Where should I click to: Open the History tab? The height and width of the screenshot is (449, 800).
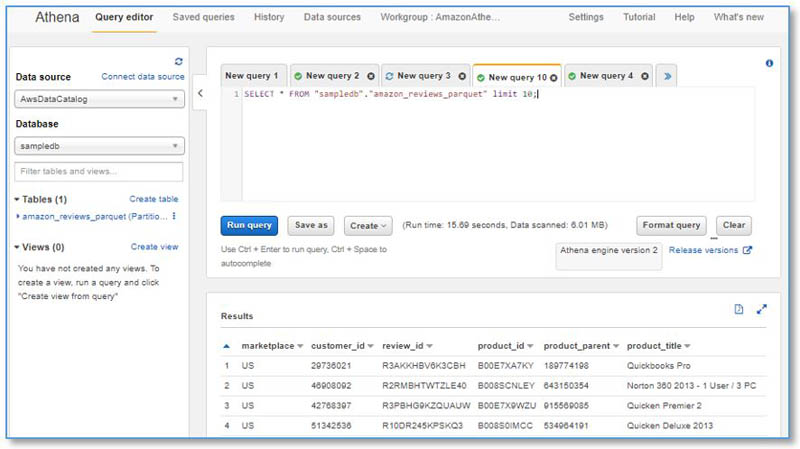coord(269,17)
